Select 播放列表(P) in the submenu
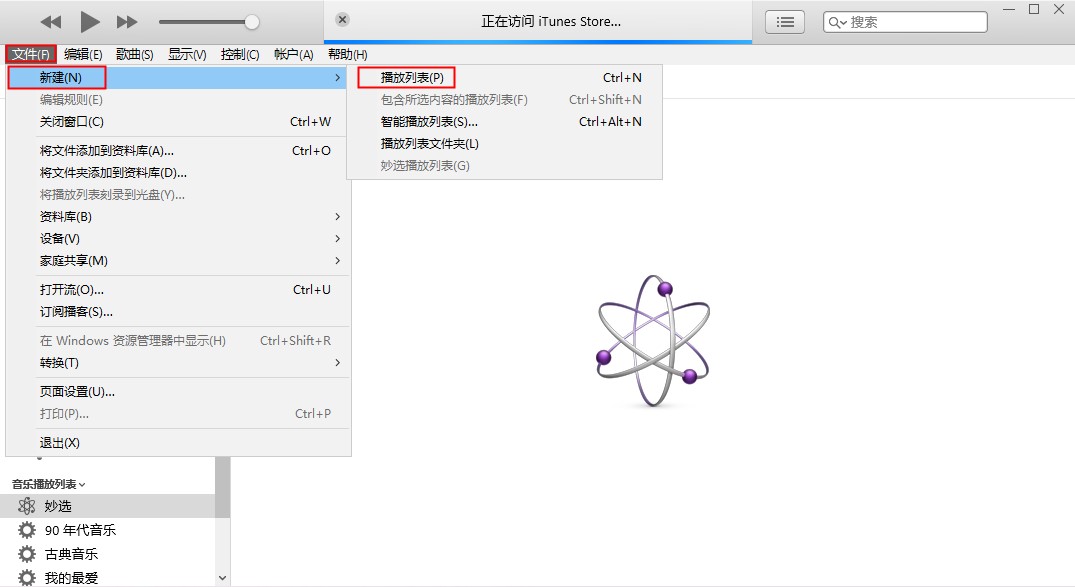1075x587 pixels. 505,77
